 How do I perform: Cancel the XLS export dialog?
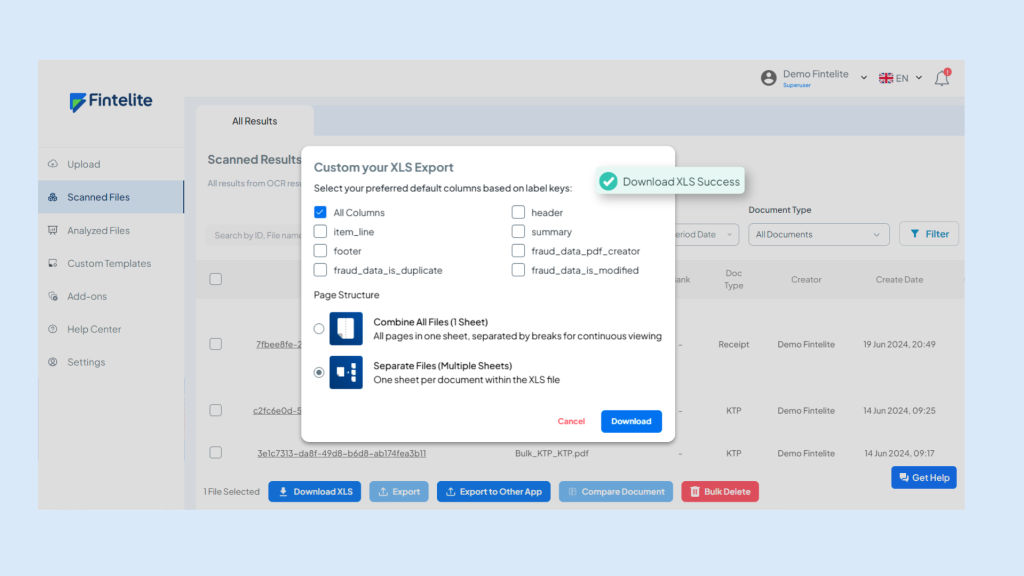571,422
